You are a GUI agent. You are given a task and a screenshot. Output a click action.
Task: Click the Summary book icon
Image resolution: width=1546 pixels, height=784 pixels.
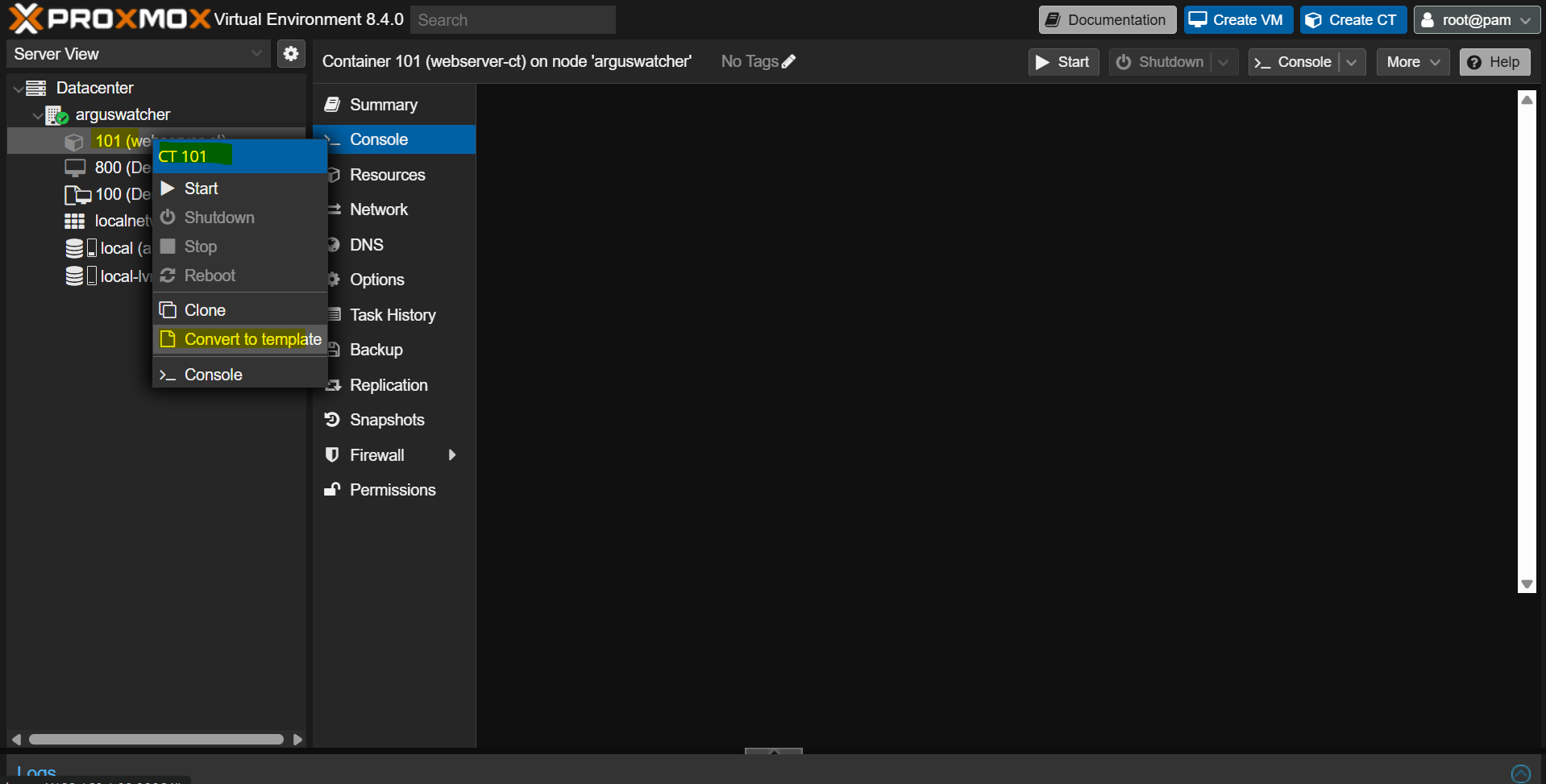point(331,105)
